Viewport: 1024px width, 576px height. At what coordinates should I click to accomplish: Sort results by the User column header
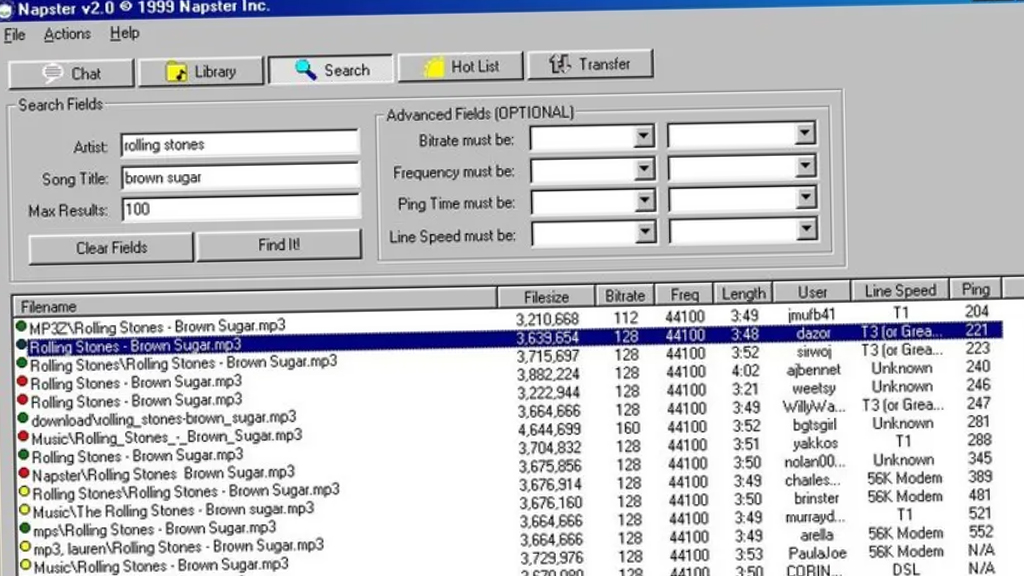[x=812, y=293]
